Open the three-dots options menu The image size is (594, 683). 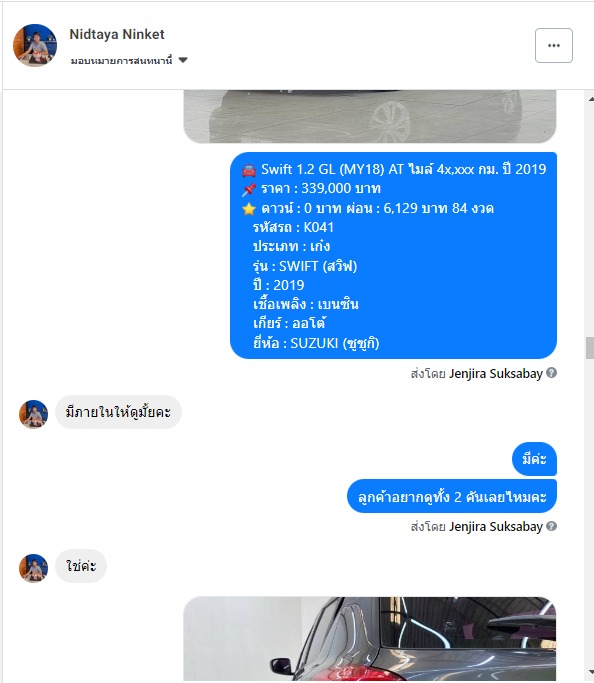(x=554, y=45)
